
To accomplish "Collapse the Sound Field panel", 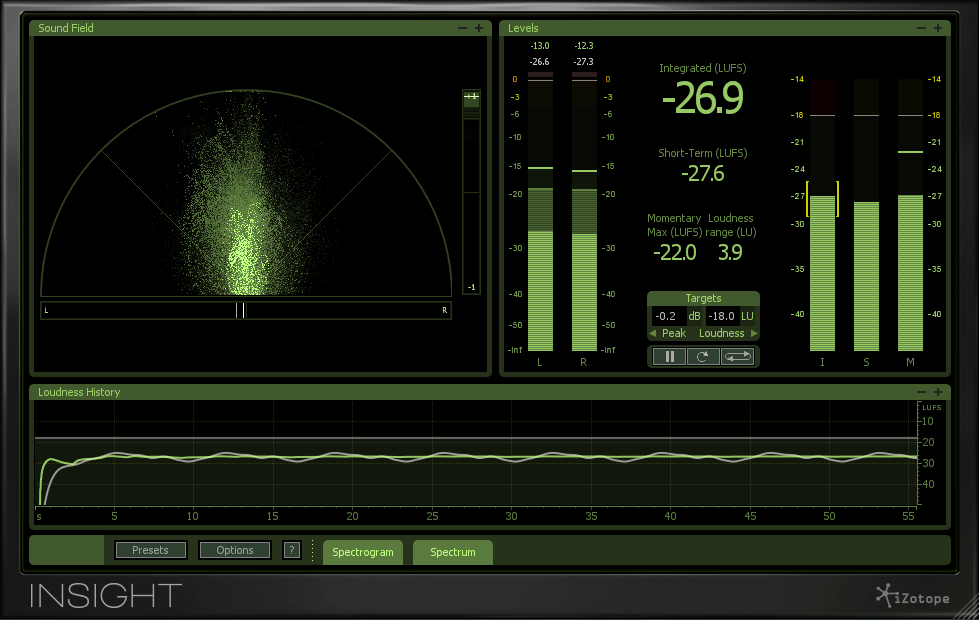I will pyautogui.click(x=462, y=28).
